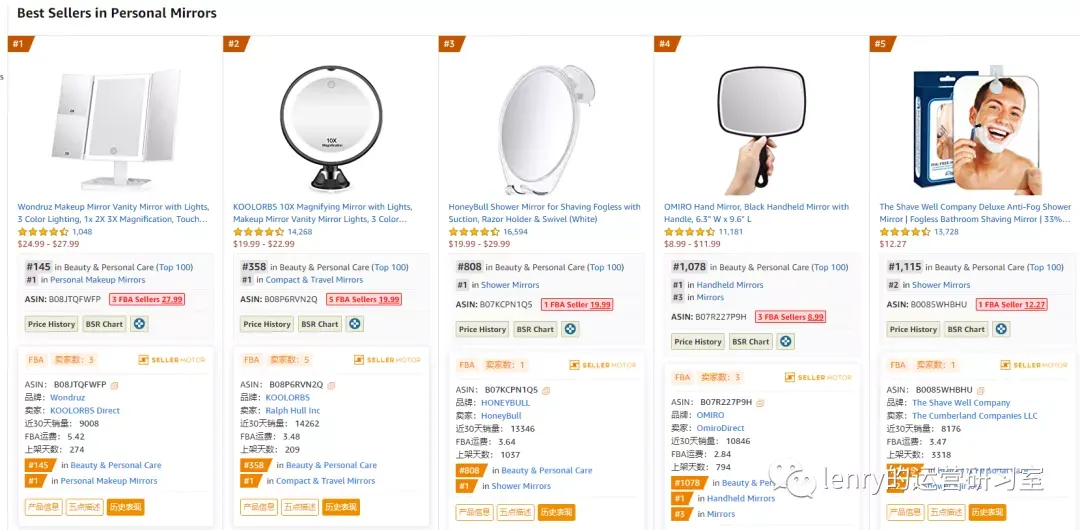Open HoneyBull Shower Mirror product title link

point(545,213)
